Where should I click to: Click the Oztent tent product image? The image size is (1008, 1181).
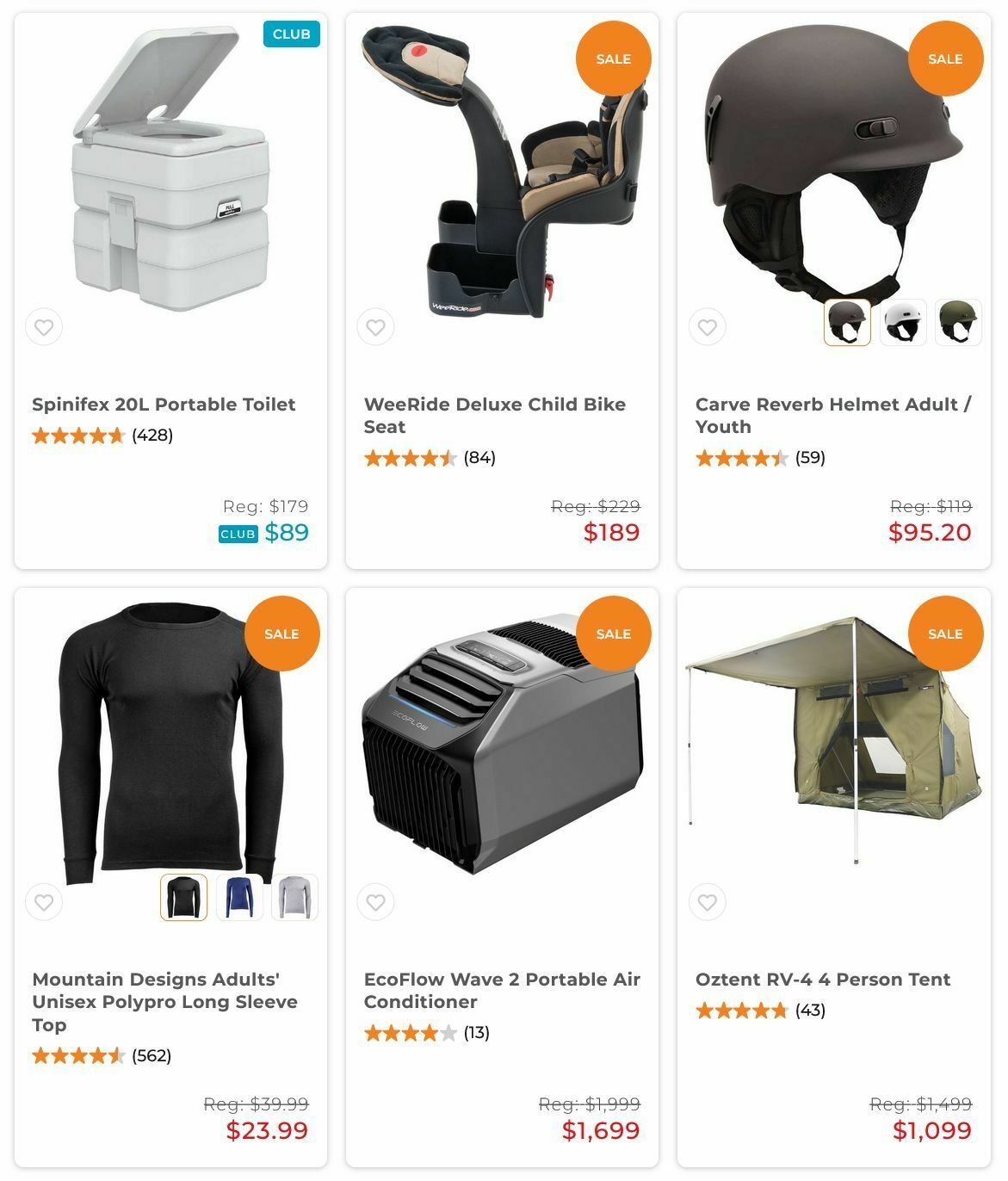(833, 740)
